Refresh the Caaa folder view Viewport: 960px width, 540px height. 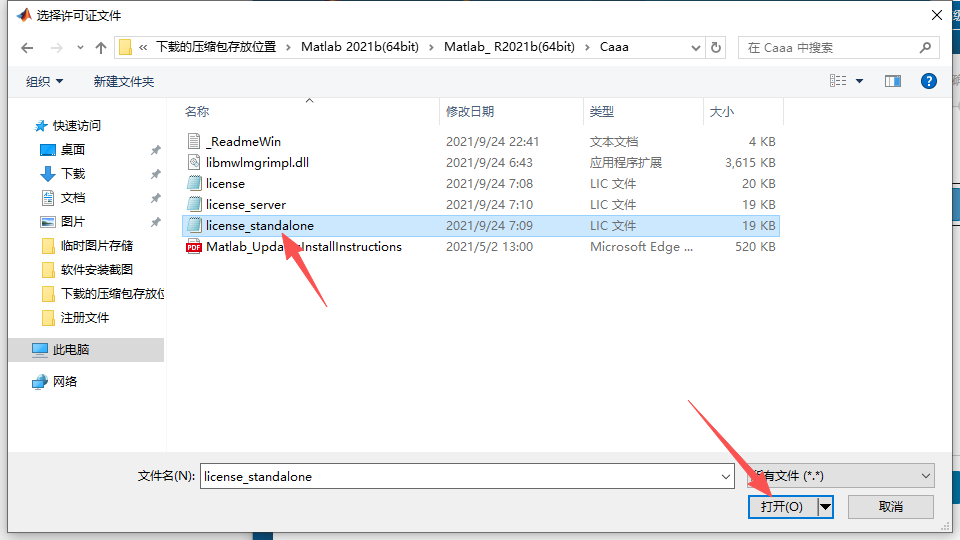click(716, 47)
